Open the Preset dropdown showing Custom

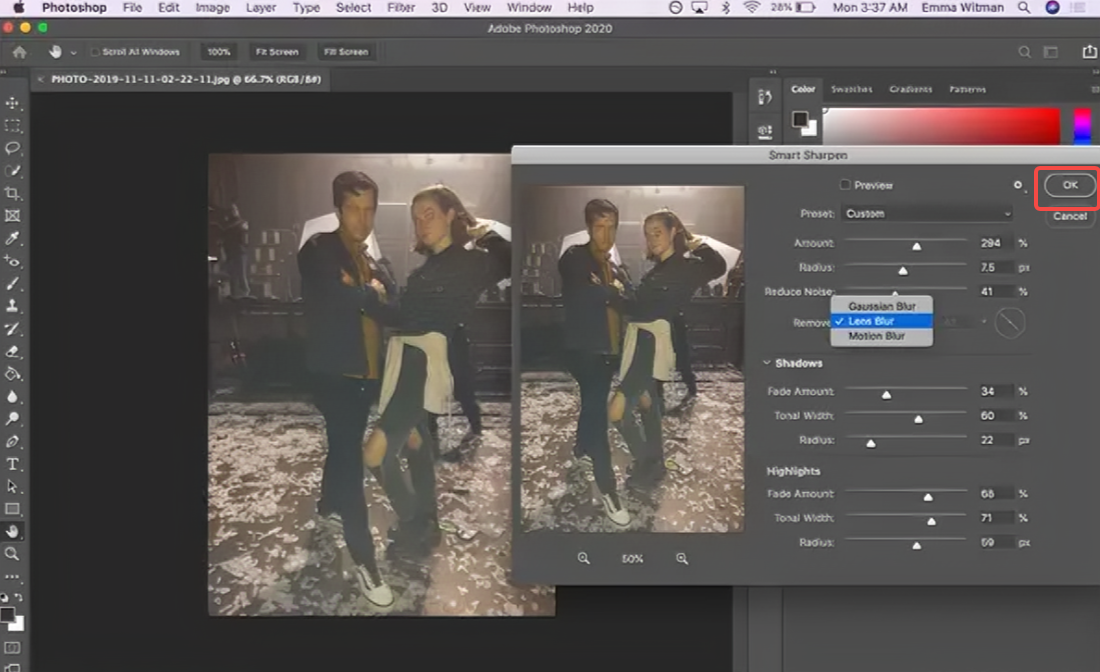click(x=926, y=213)
